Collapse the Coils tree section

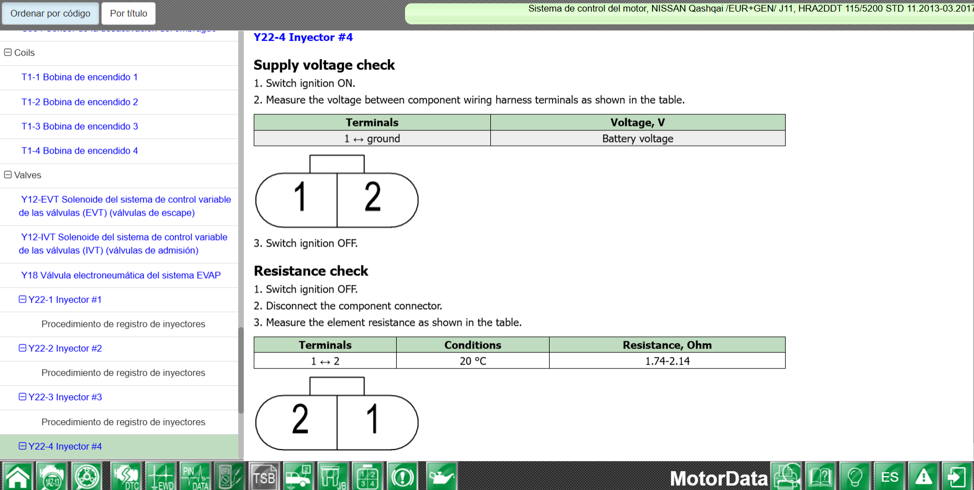8,53
